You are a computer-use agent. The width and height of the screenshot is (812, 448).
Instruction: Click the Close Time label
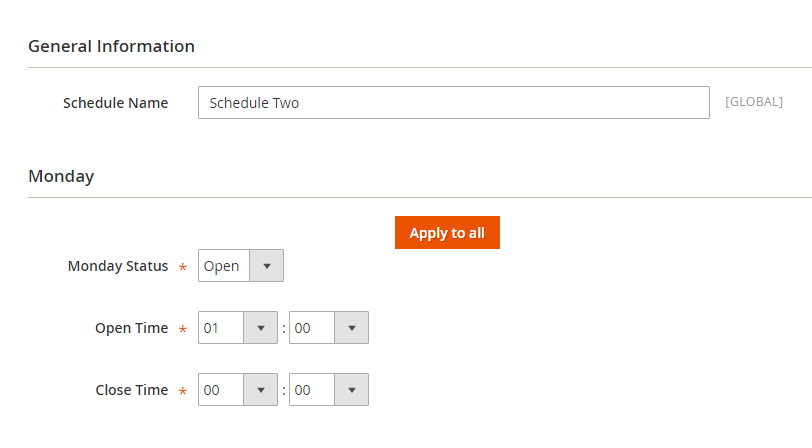click(x=131, y=390)
